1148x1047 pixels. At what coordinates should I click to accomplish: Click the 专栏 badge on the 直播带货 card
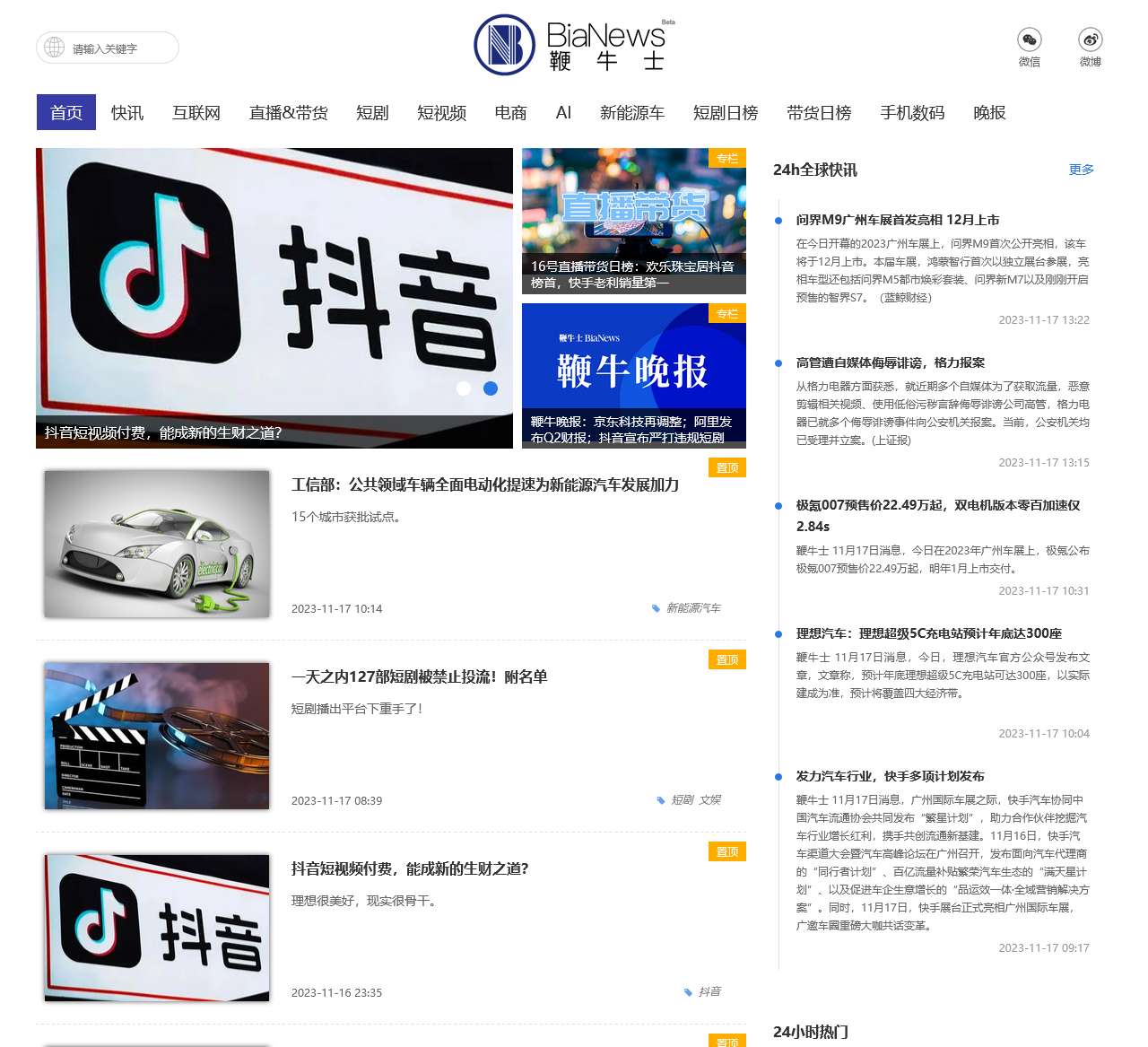727,159
